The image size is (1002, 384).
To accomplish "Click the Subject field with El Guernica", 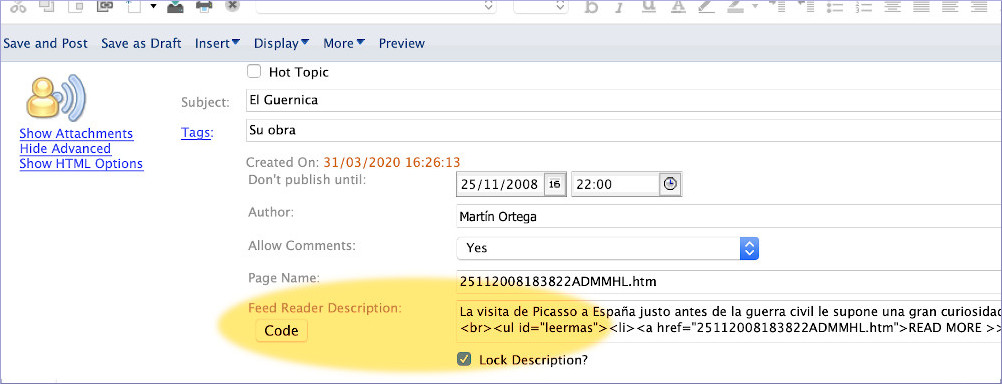I will coord(624,100).
